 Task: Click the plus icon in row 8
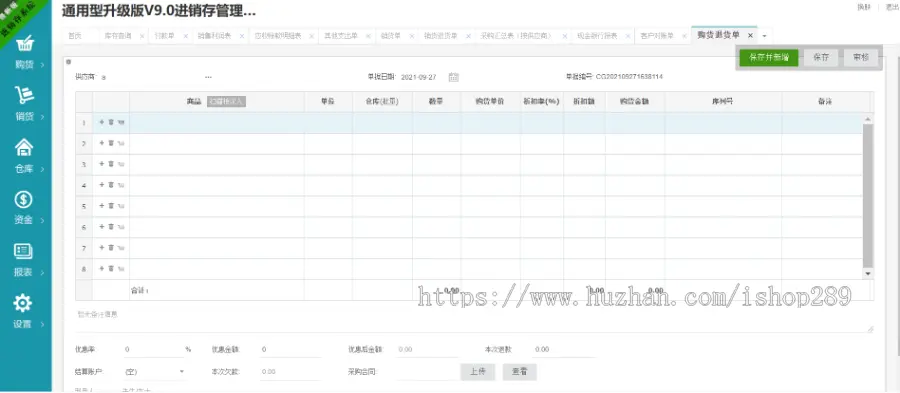click(102, 269)
